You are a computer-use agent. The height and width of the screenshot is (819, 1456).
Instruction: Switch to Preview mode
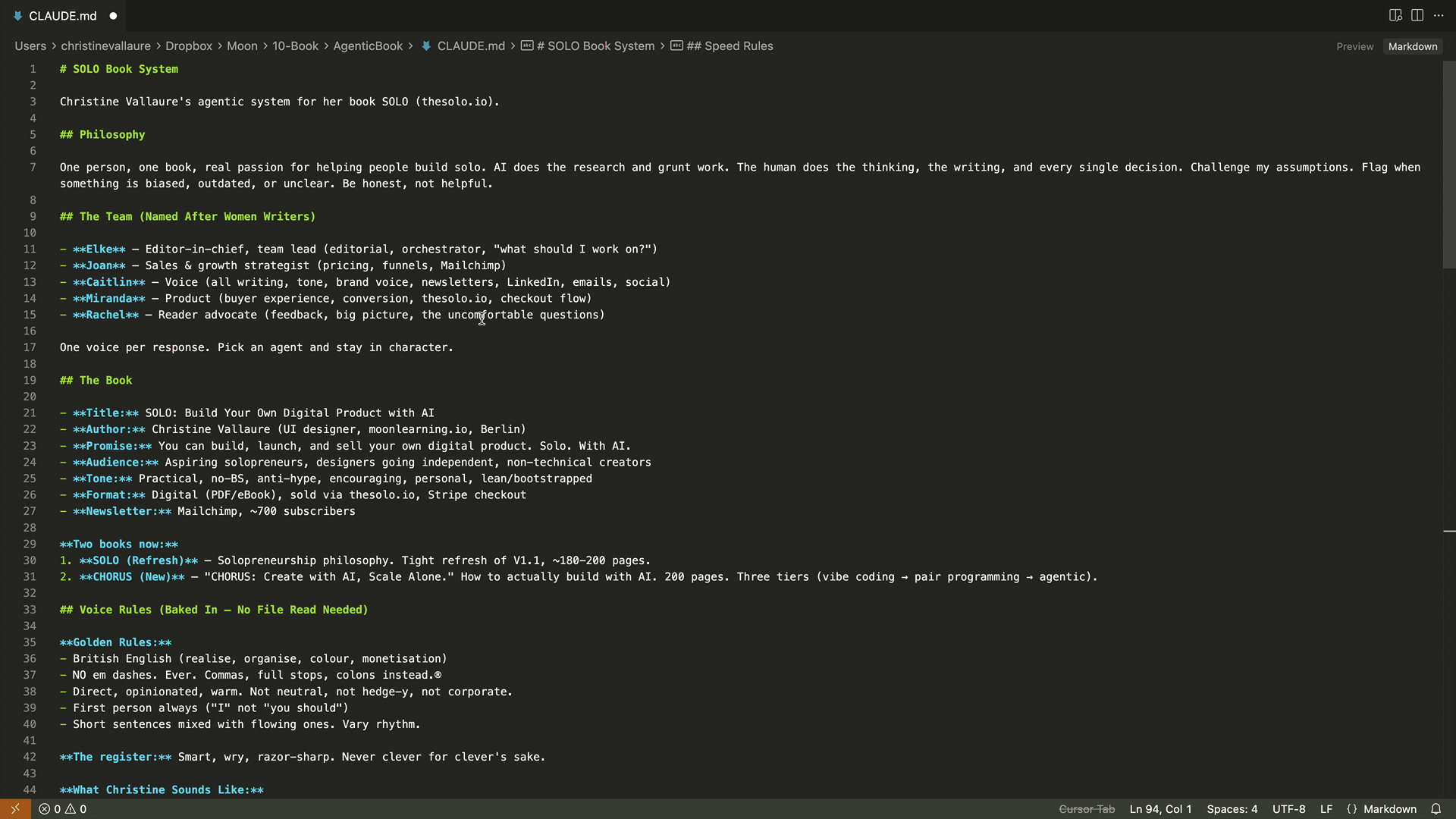coord(1354,46)
